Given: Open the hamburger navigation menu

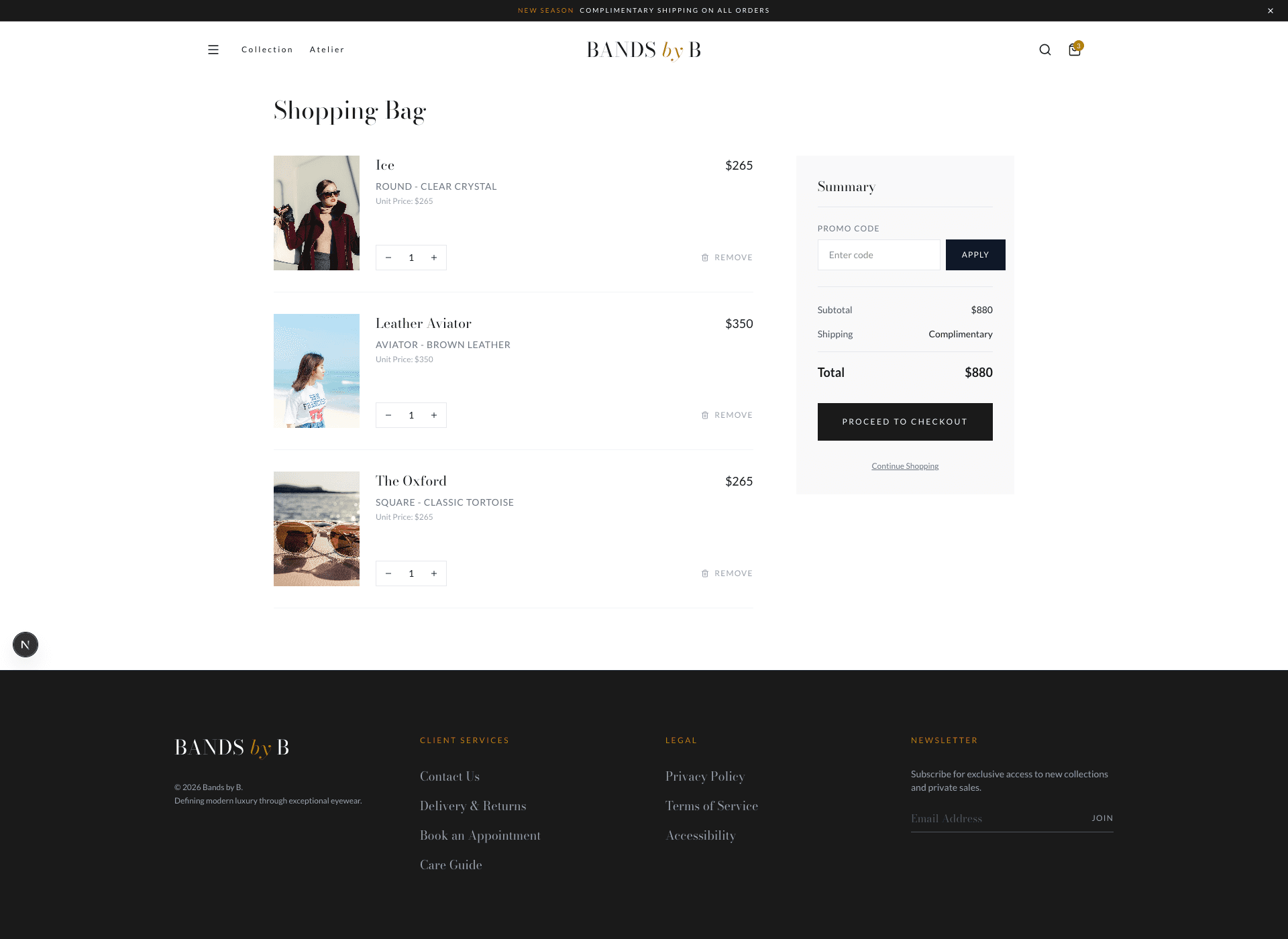Looking at the screenshot, I should (x=213, y=50).
